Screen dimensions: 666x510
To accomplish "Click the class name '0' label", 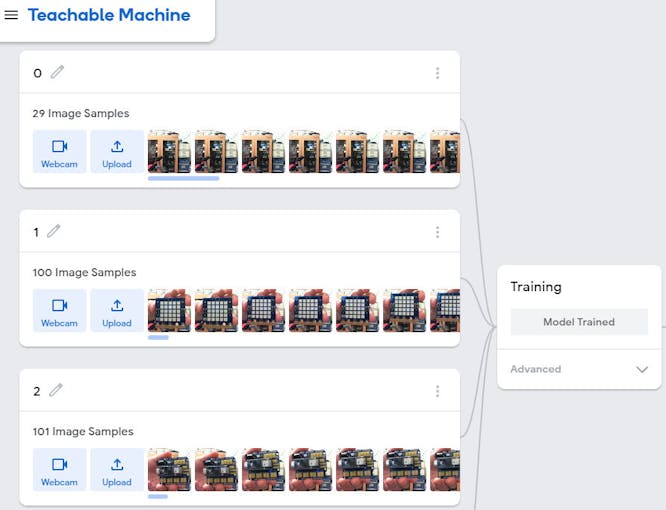I will [x=37, y=73].
